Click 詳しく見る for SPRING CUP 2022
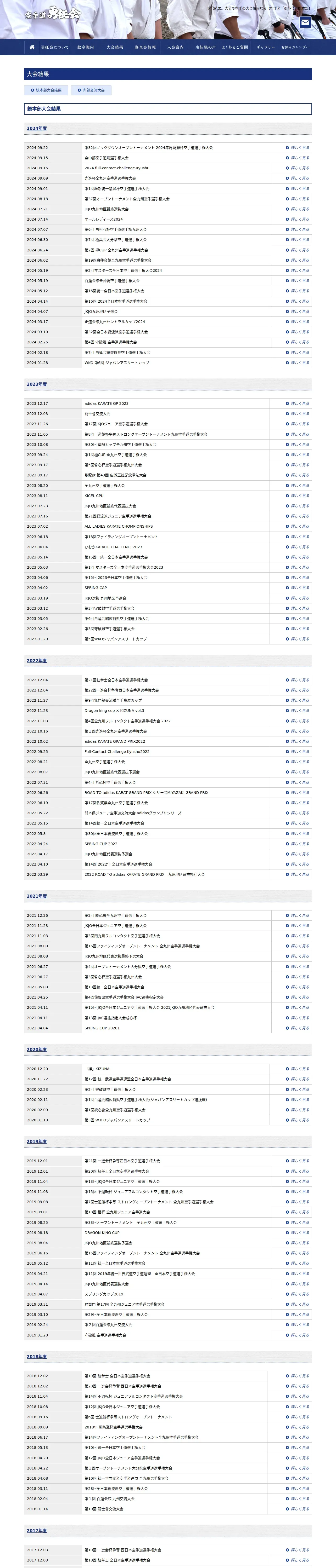This screenshot has width=336, height=1568. click(x=298, y=844)
